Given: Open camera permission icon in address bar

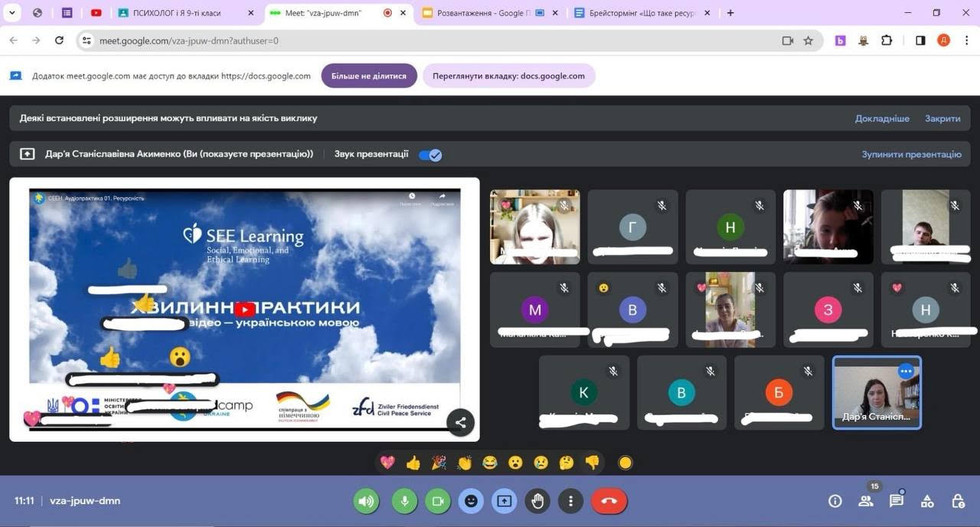Looking at the screenshot, I should coord(788,41).
